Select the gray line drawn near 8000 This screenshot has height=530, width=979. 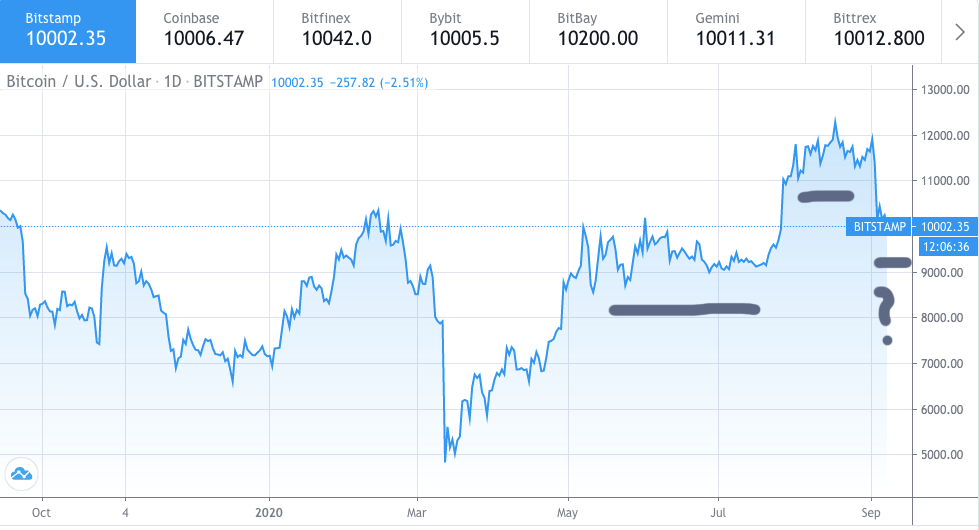684,309
